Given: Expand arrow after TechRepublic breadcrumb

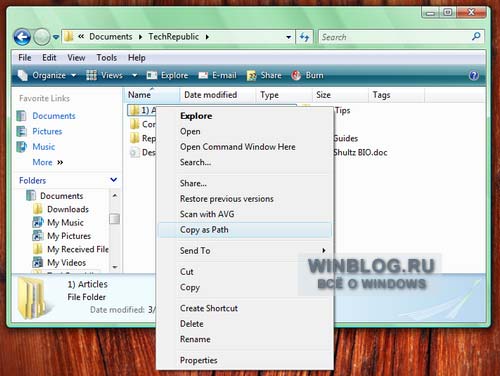Looking at the screenshot, I should (x=207, y=37).
